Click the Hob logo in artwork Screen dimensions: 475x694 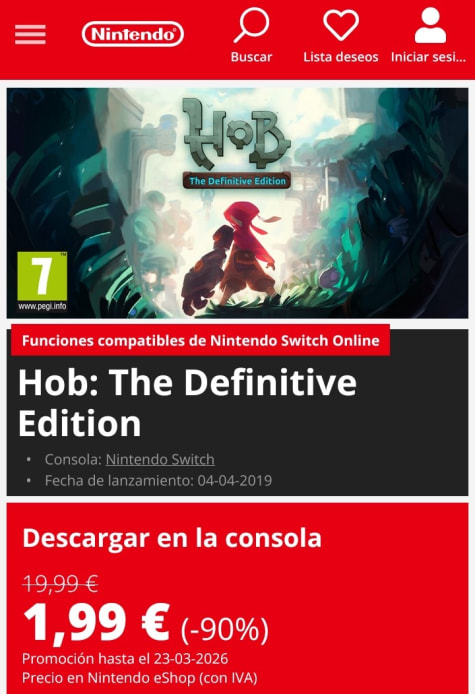[x=237, y=133]
